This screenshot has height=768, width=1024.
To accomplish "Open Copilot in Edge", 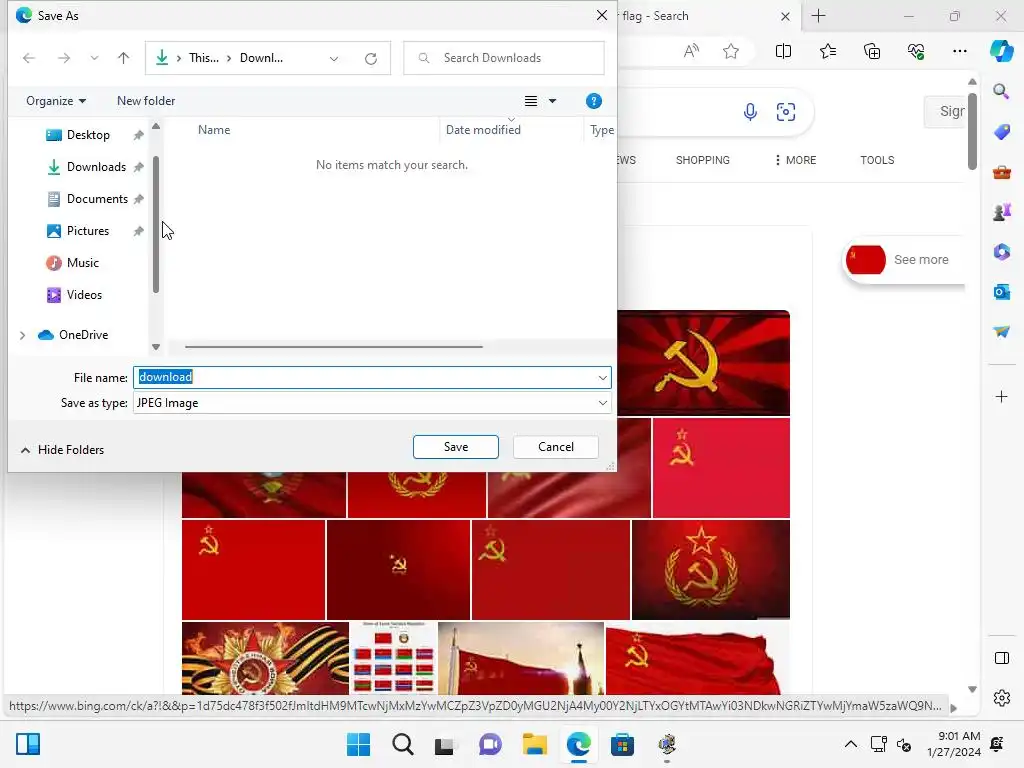I will 1001,50.
